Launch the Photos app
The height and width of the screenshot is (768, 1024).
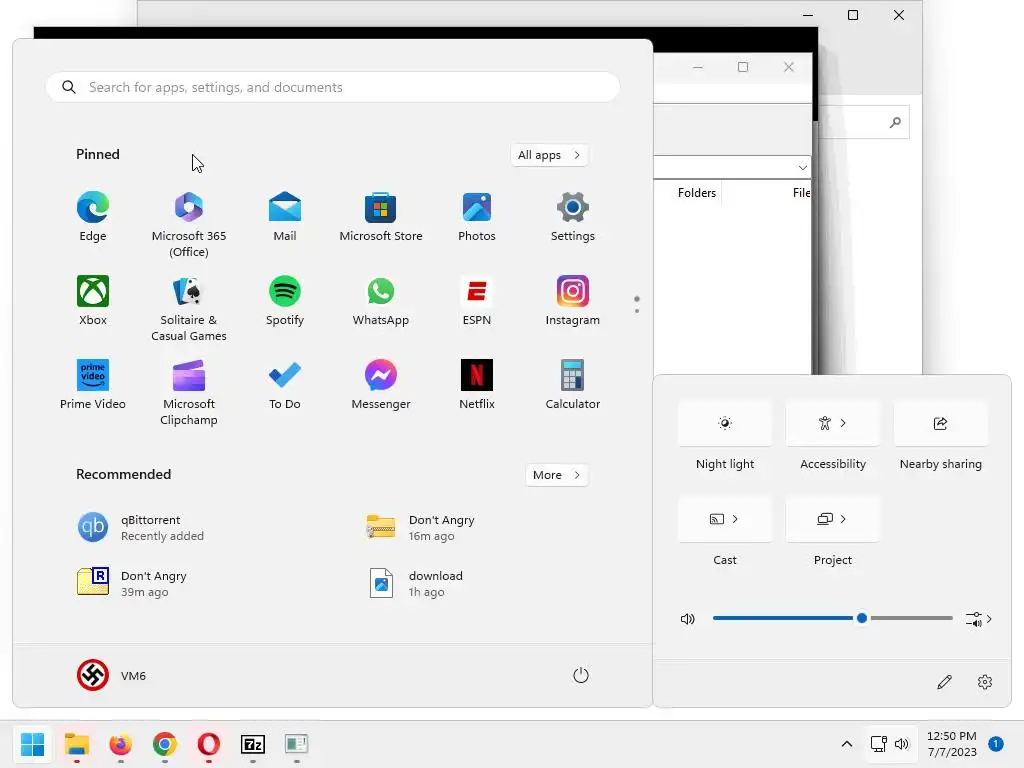pos(477,217)
